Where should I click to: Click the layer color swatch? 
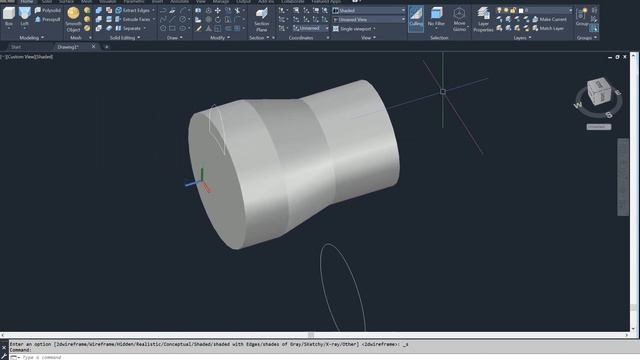pos(521,10)
